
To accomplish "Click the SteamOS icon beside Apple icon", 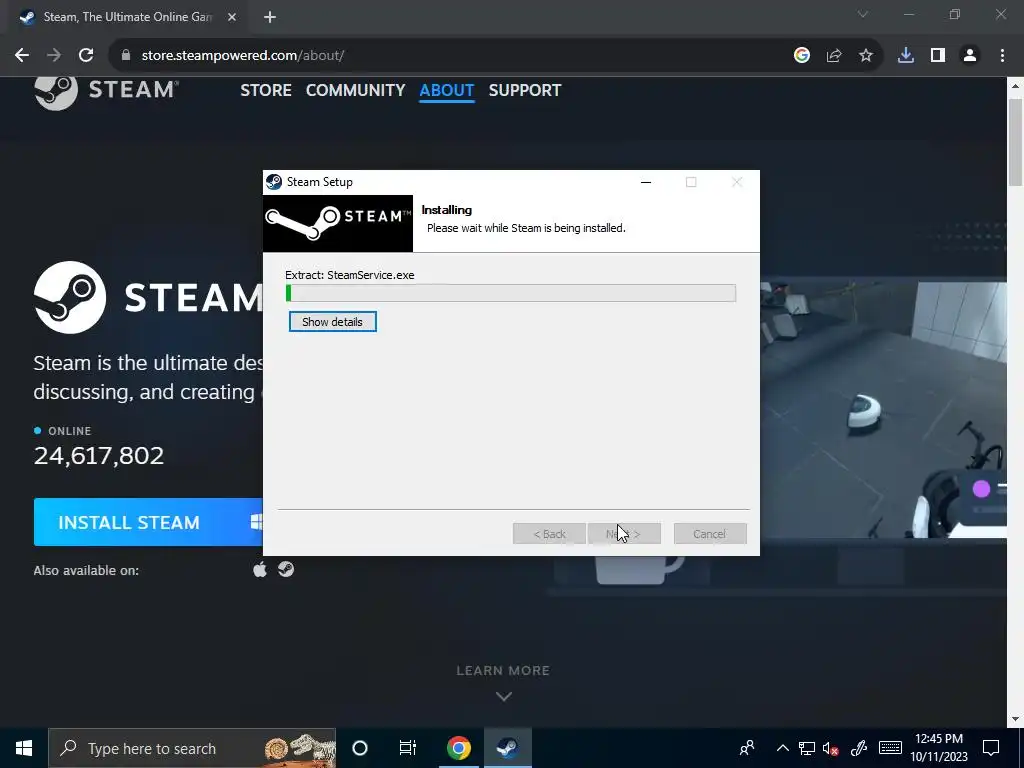I will [286, 569].
